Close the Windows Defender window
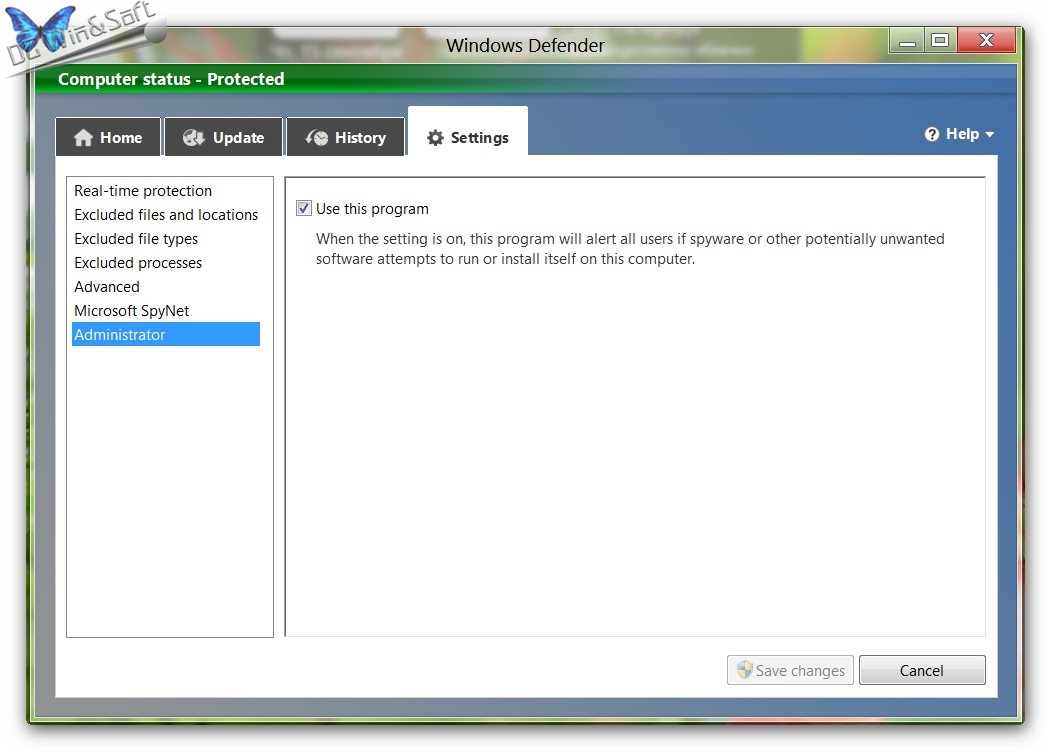This screenshot has width=1052, height=752. [986, 40]
